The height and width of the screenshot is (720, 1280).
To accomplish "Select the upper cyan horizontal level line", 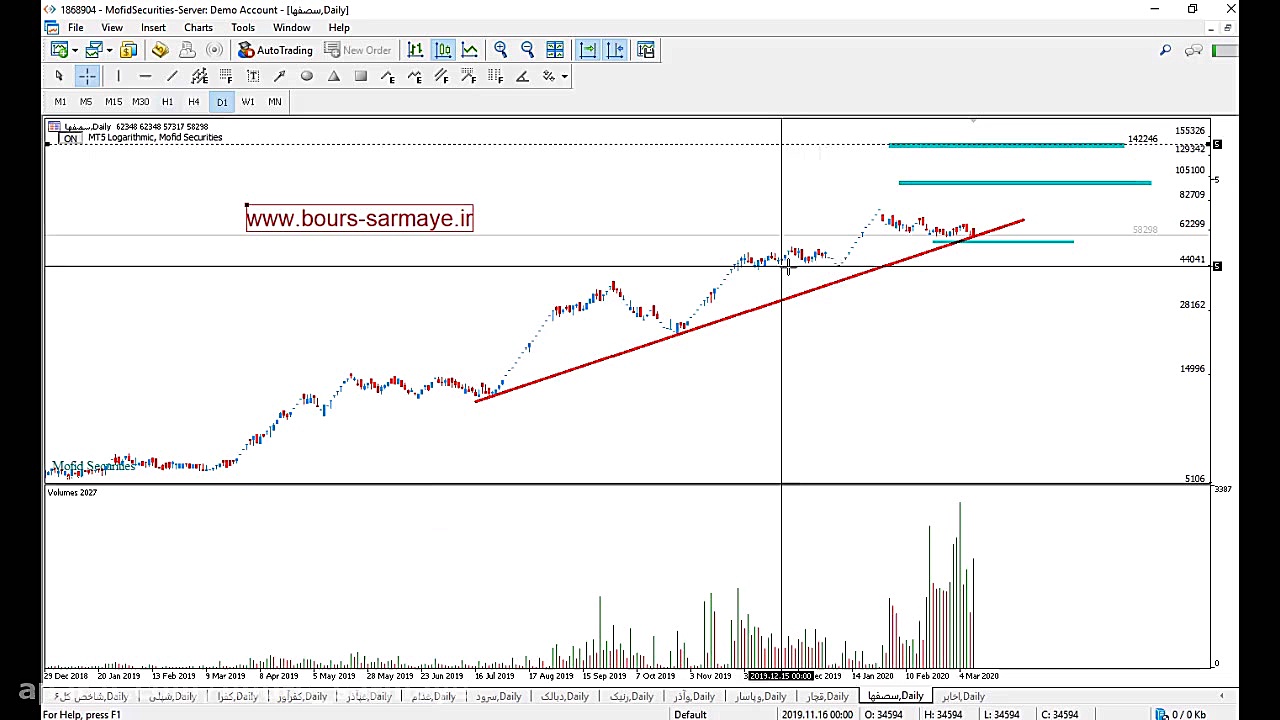I will (1006, 146).
